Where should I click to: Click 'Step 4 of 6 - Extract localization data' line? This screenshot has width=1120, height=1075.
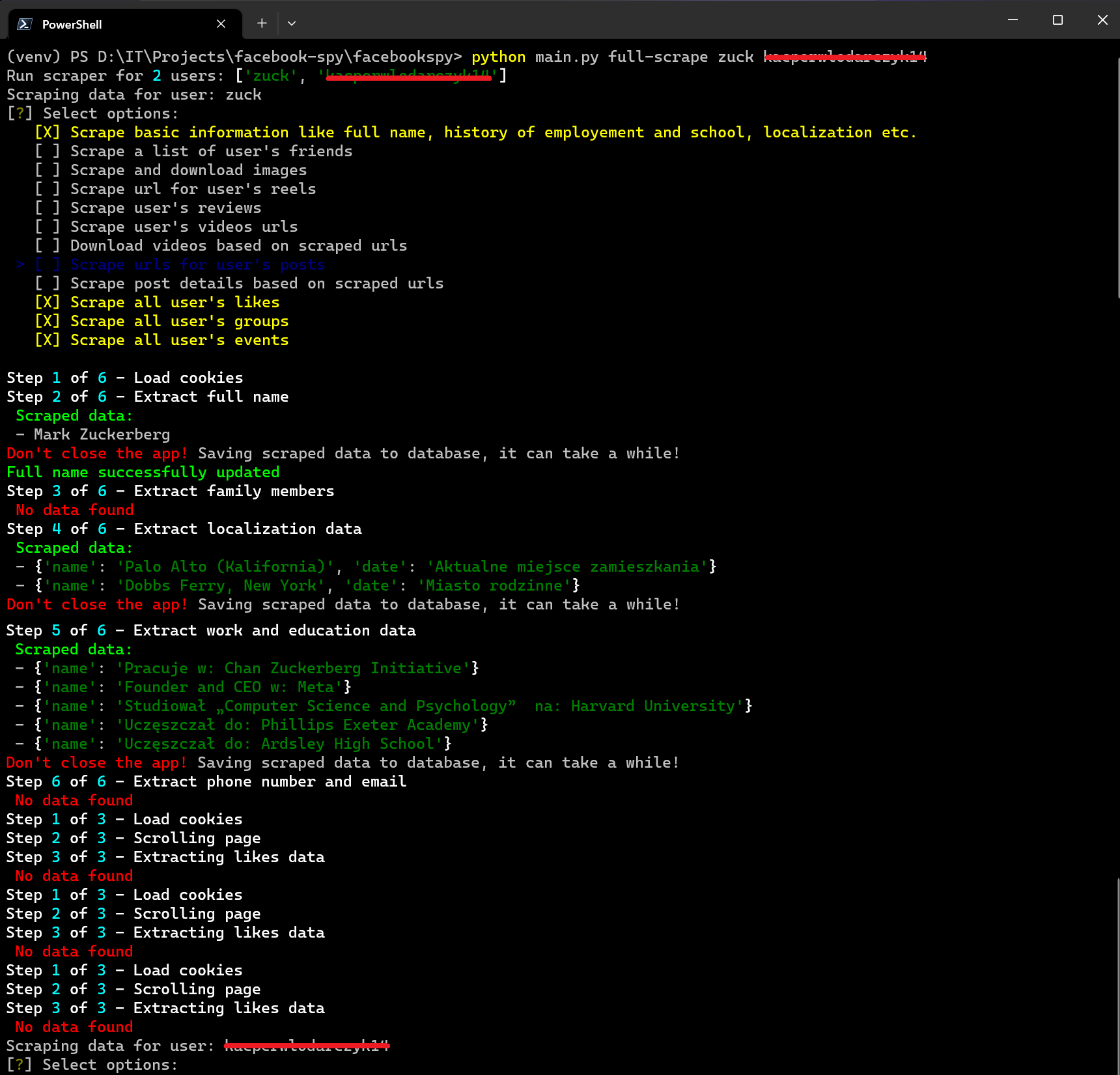[x=184, y=529]
